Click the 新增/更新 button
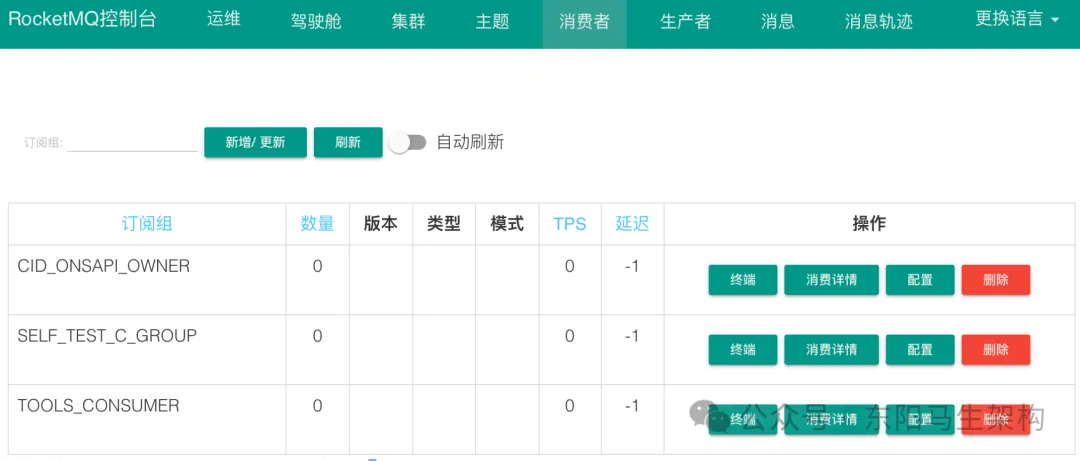 pos(255,143)
